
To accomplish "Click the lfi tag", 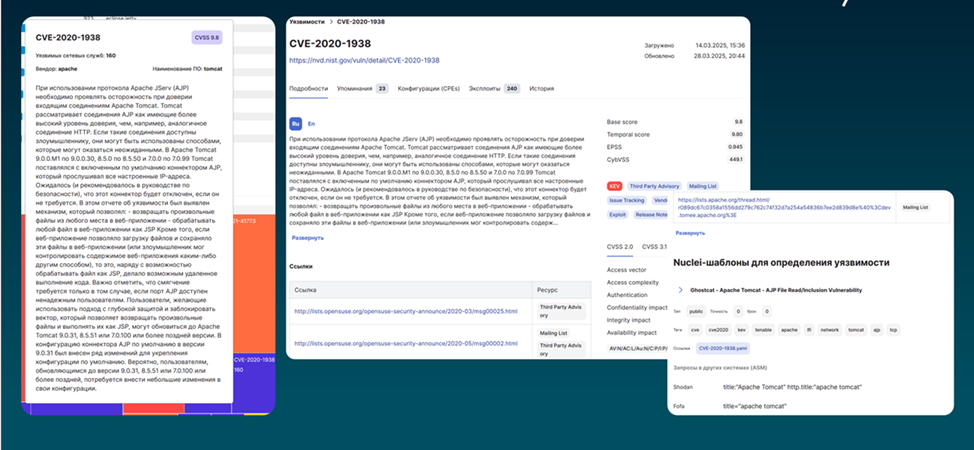I will pos(807,330).
